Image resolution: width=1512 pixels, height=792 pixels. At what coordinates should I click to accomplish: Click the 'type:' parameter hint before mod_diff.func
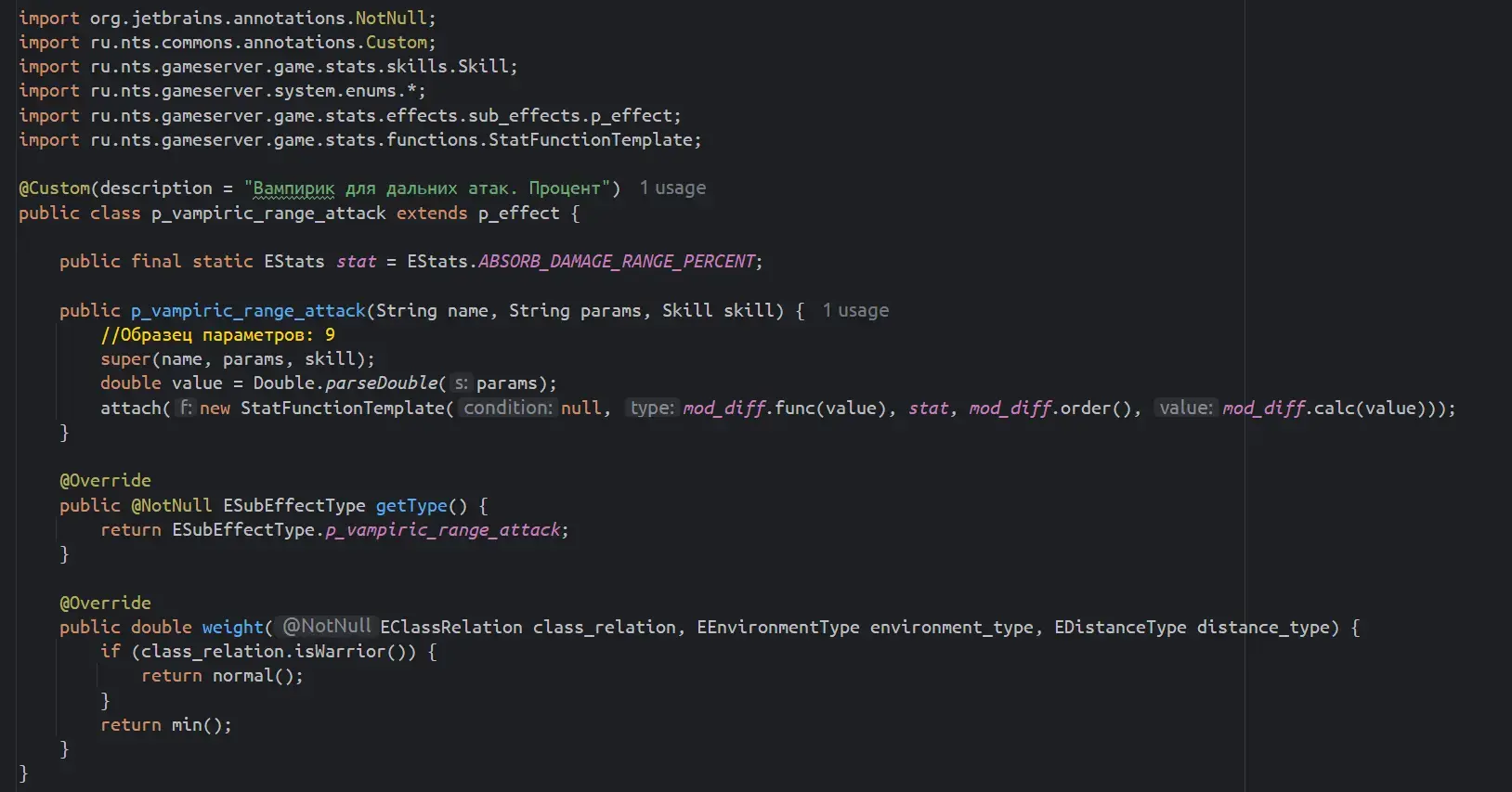(x=652, y=408)
